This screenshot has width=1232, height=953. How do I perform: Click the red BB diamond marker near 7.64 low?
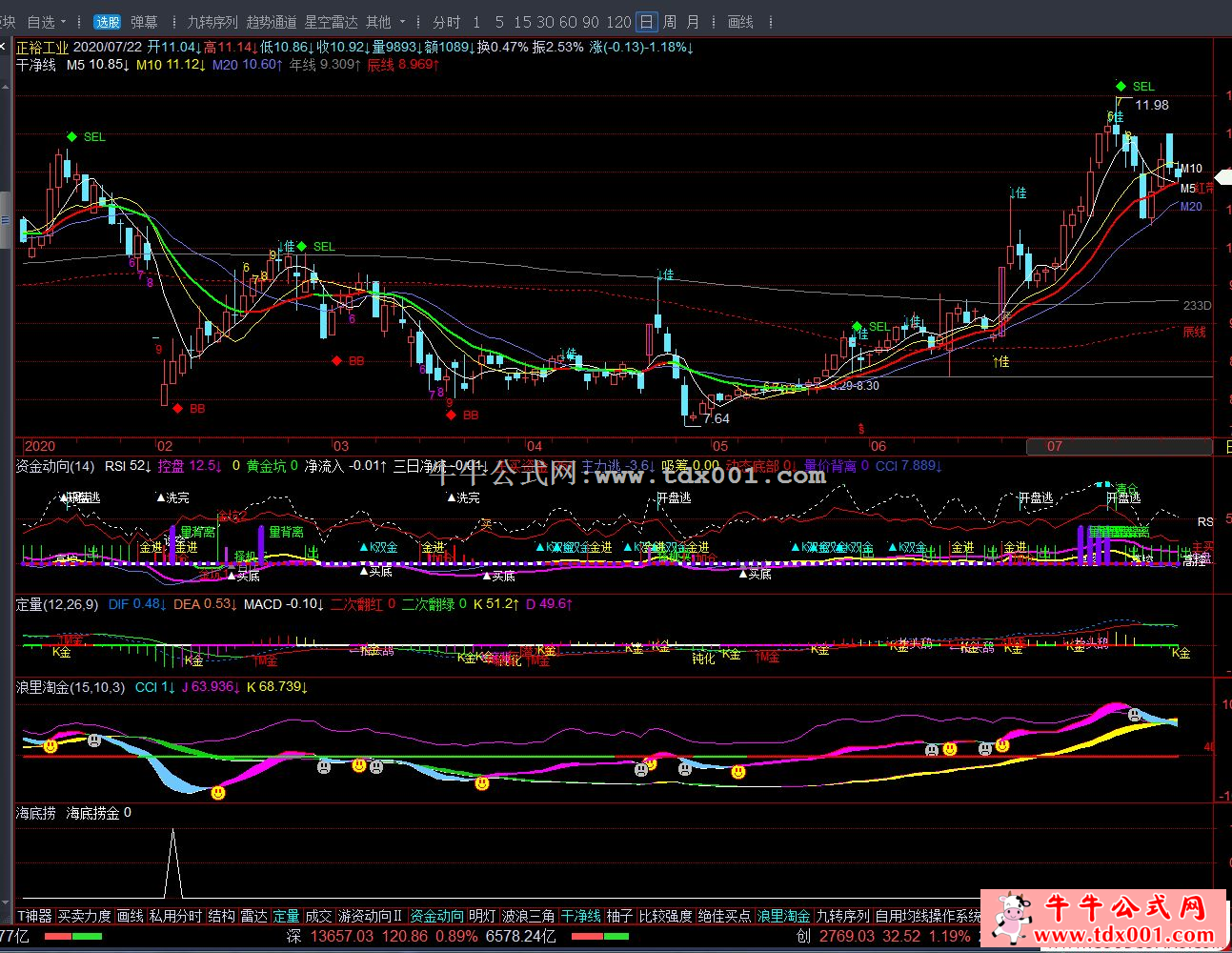pos(451,415)
